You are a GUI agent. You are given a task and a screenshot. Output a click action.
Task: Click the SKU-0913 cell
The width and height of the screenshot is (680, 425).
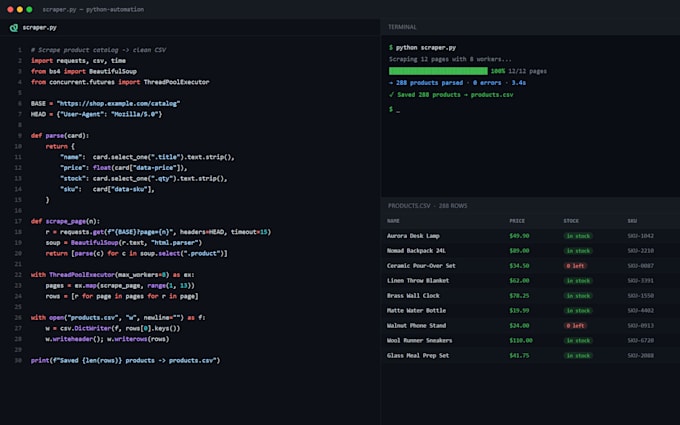click(x=641, y=325)
